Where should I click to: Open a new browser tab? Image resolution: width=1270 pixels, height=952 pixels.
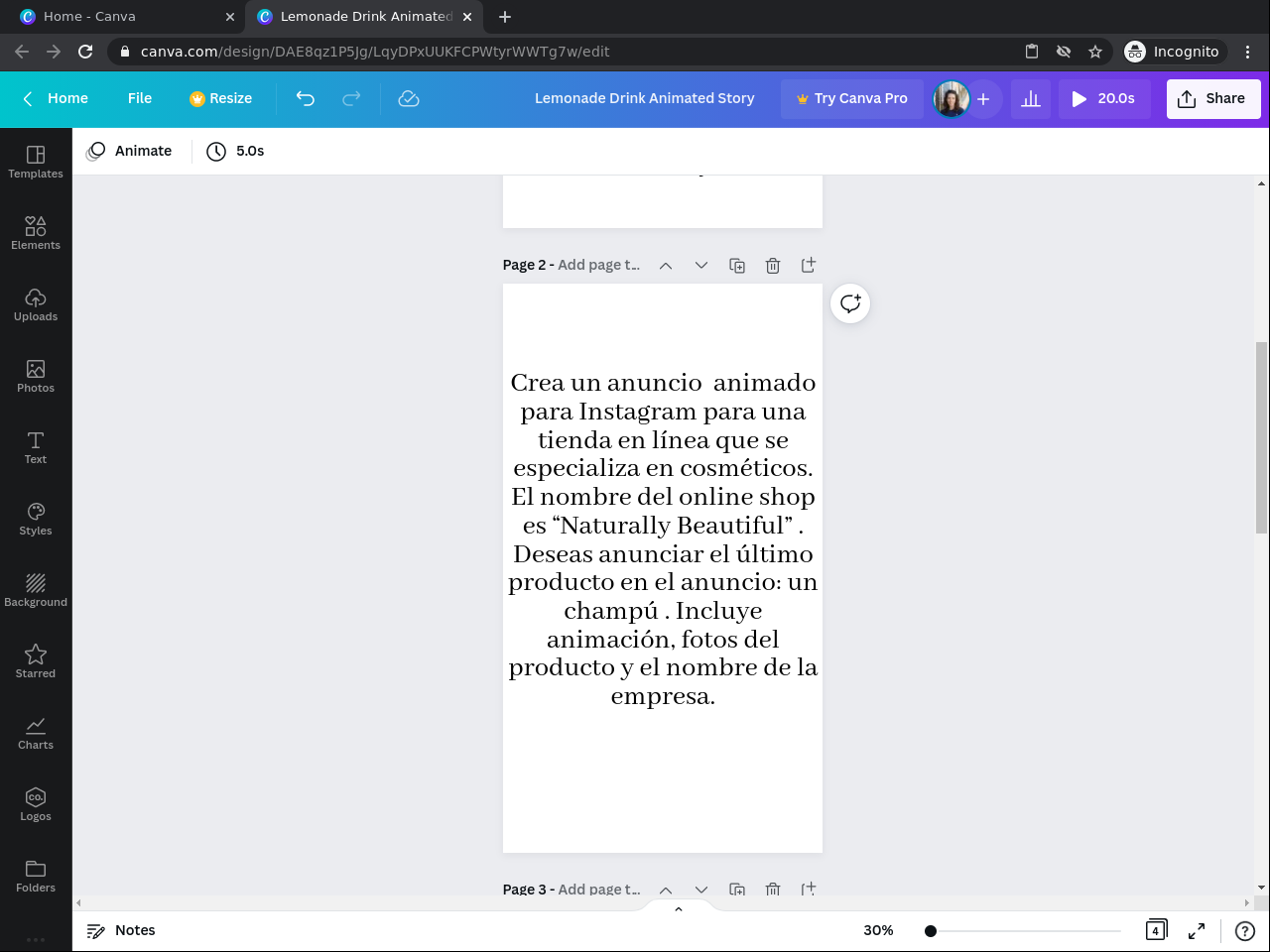coord(505,17)
